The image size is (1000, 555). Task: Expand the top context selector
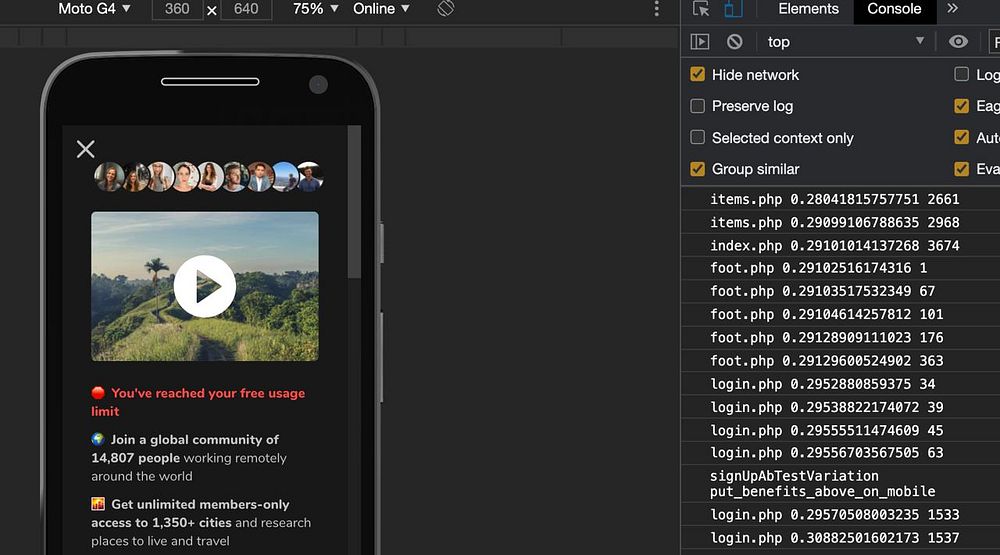point(845,41)
